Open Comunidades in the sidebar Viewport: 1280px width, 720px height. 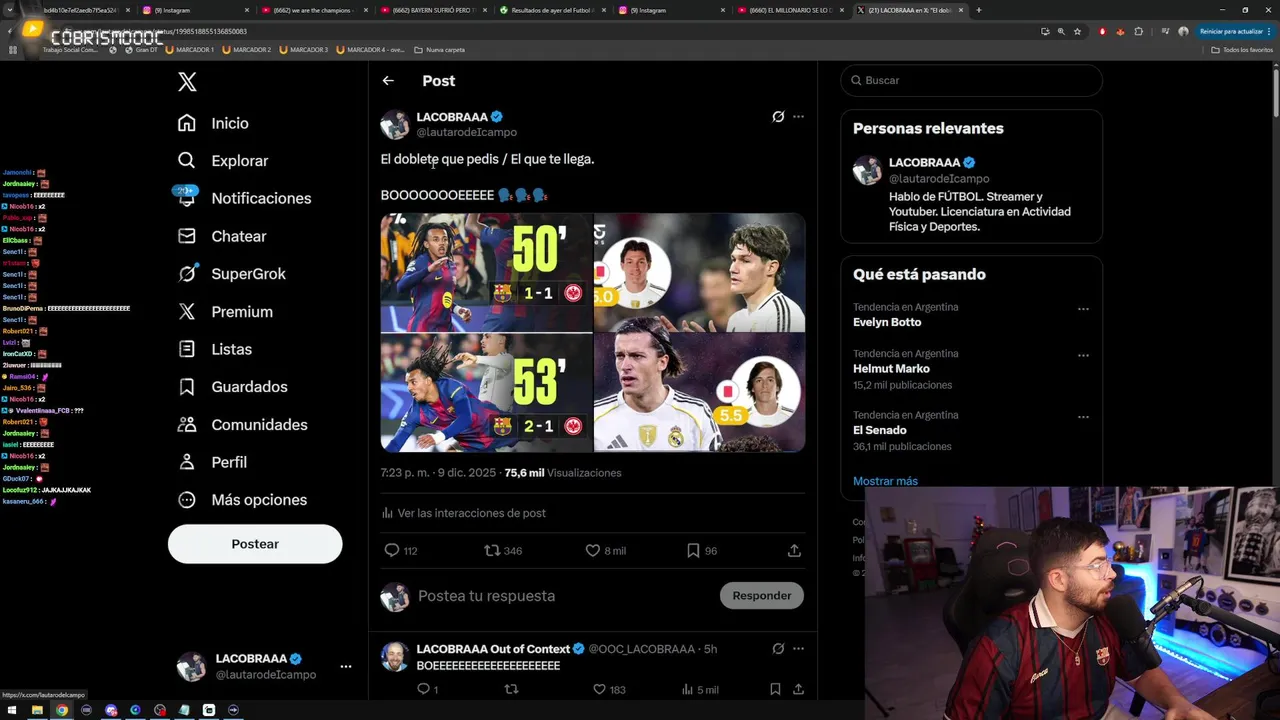(241, 425)
